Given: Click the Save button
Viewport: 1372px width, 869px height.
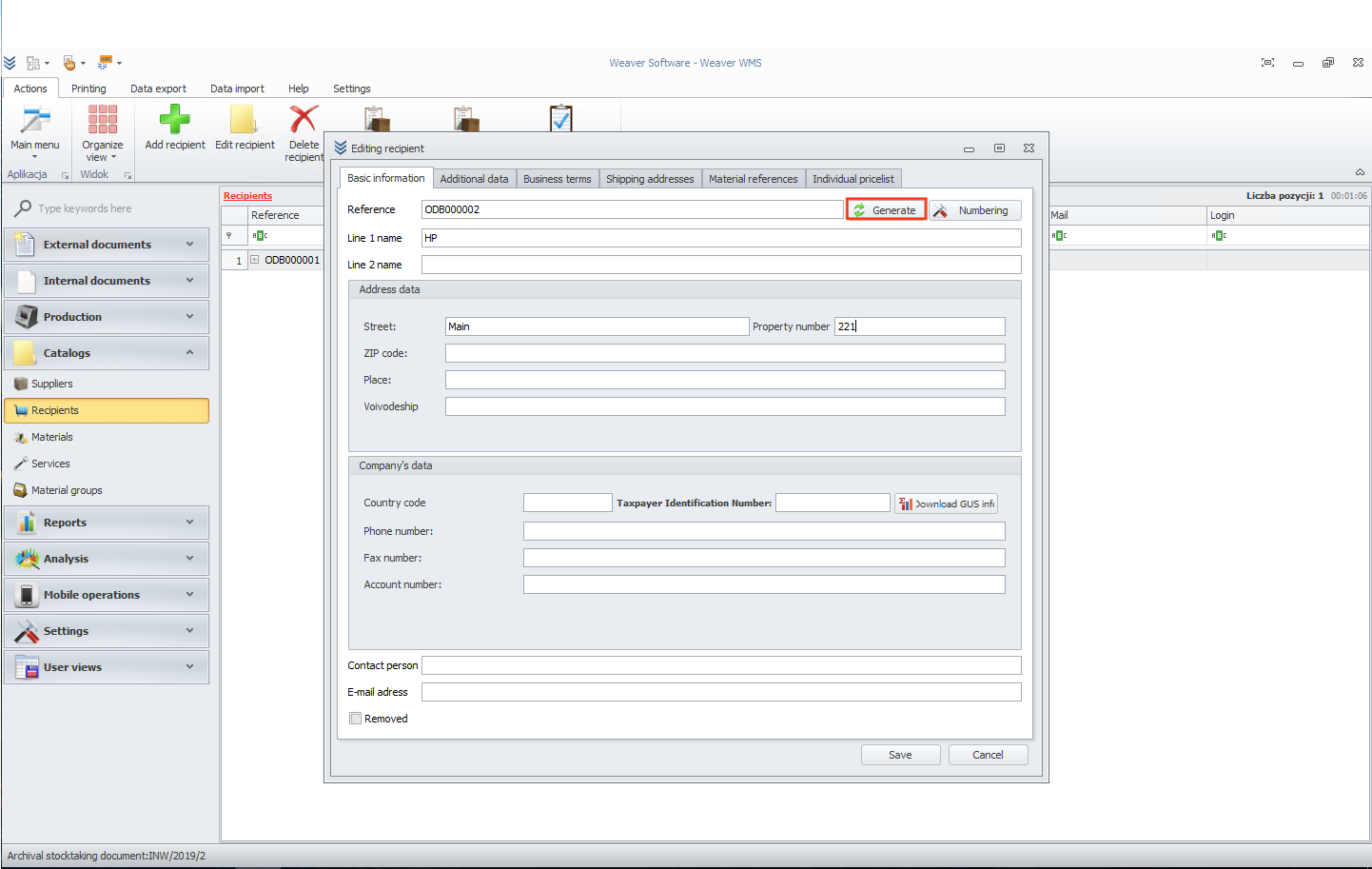Looking at the screenshot, I should pyautogui.click(x=900, y=755).
